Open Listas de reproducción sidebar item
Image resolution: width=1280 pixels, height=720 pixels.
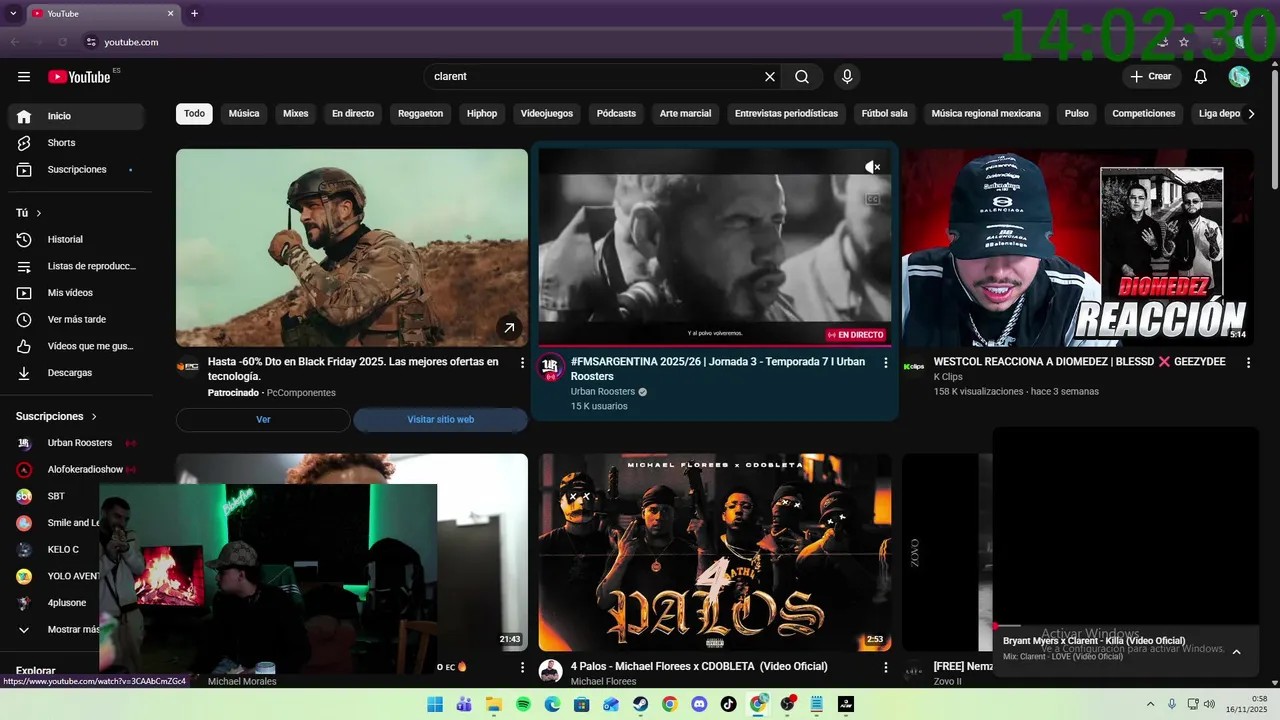click(x=76, y=266)
